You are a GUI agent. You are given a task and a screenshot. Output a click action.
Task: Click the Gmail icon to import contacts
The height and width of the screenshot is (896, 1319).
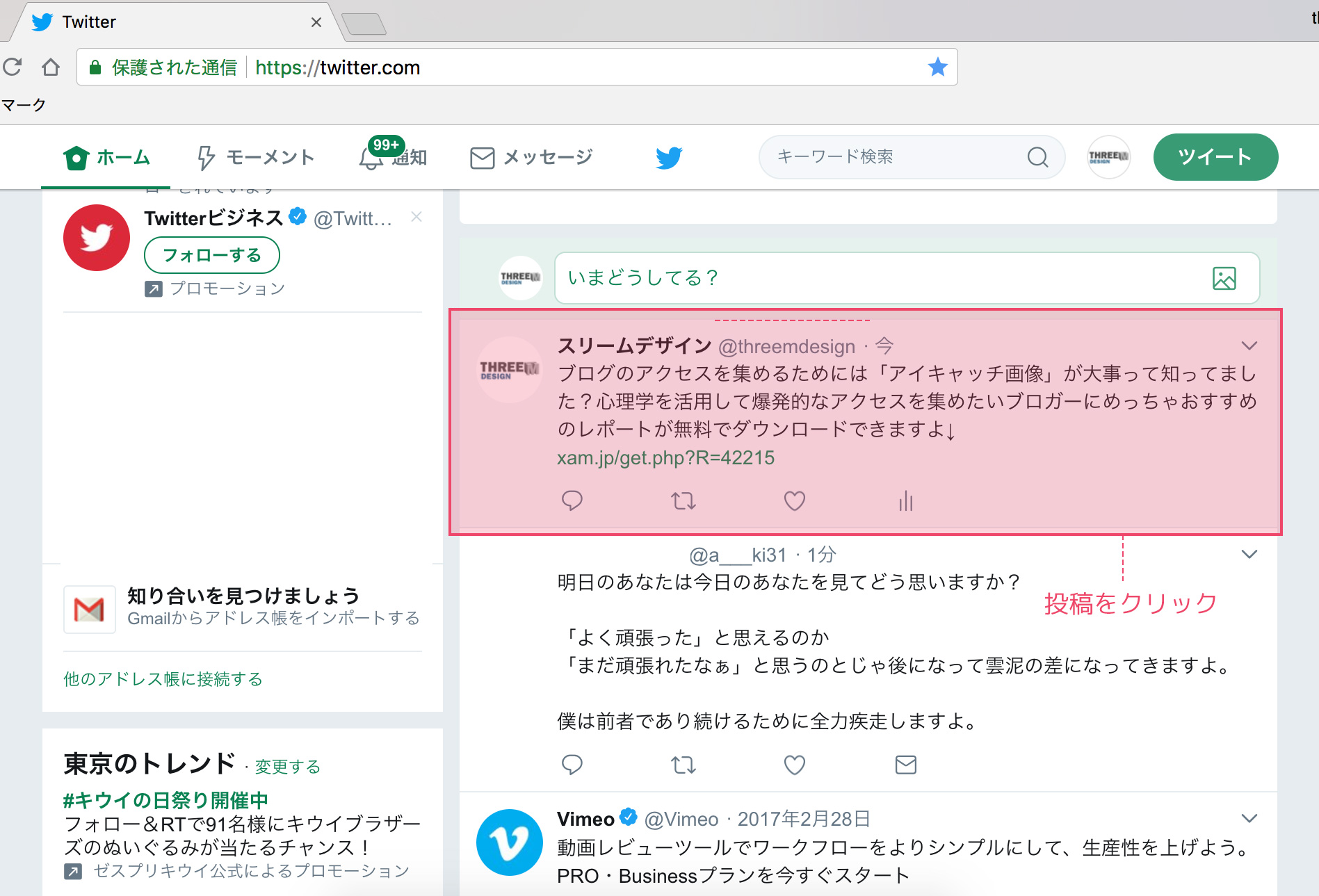[x=89, y=610]
